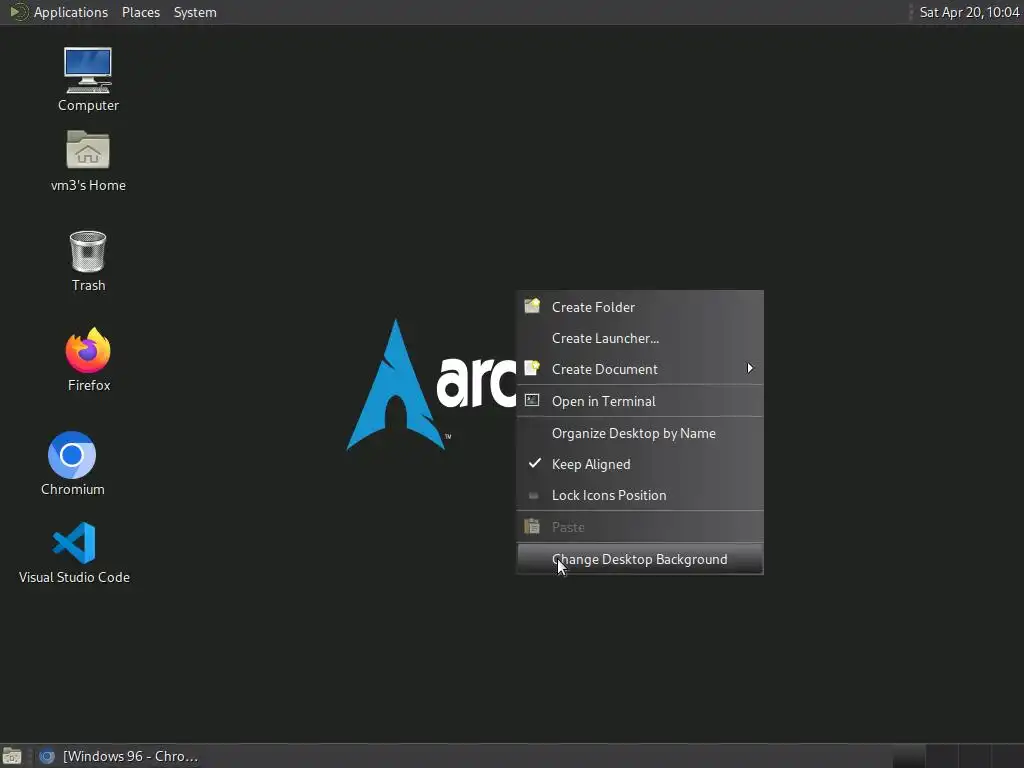Click the clock showing Sat Apr 20, 10:04

click(x=969, y=12)
